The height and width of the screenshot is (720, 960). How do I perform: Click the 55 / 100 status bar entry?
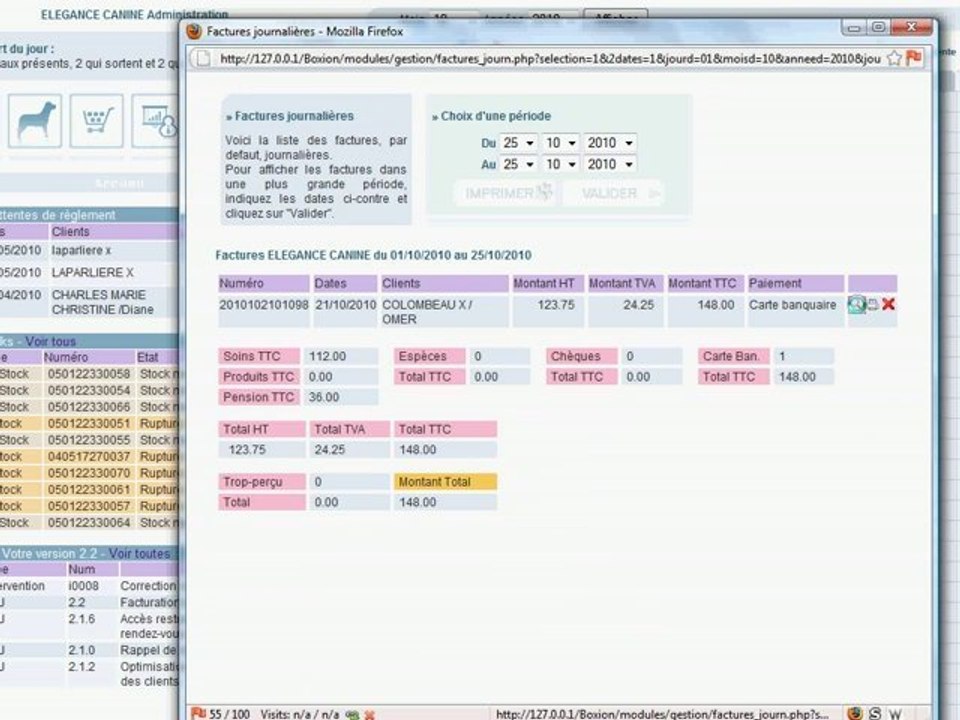click(x=230, y=714)
